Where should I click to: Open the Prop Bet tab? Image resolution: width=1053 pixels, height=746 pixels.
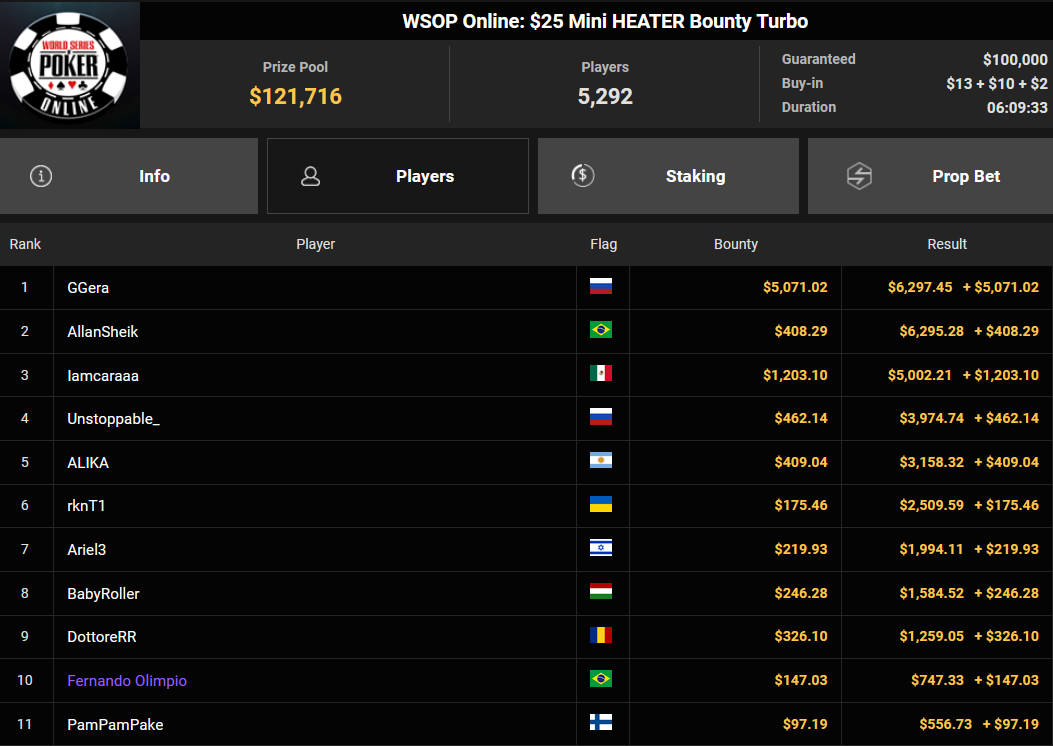click(930, 176)
